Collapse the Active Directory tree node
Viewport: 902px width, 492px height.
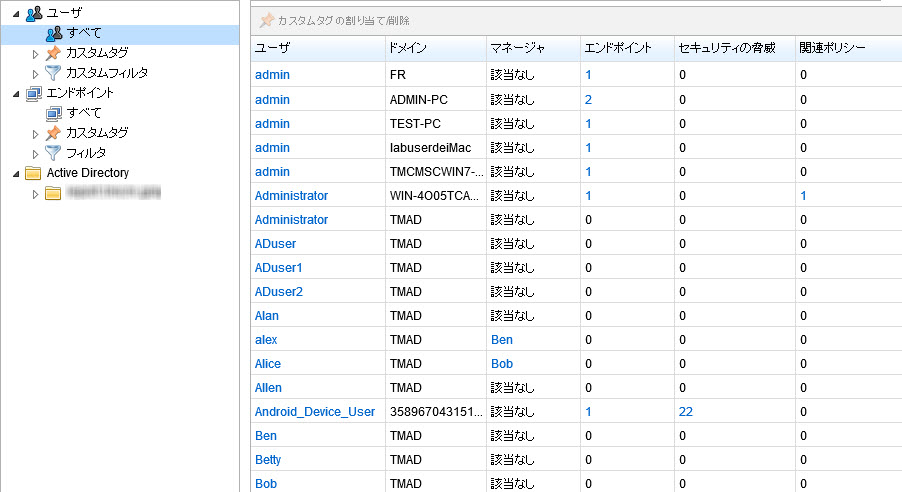pos(17,173)
